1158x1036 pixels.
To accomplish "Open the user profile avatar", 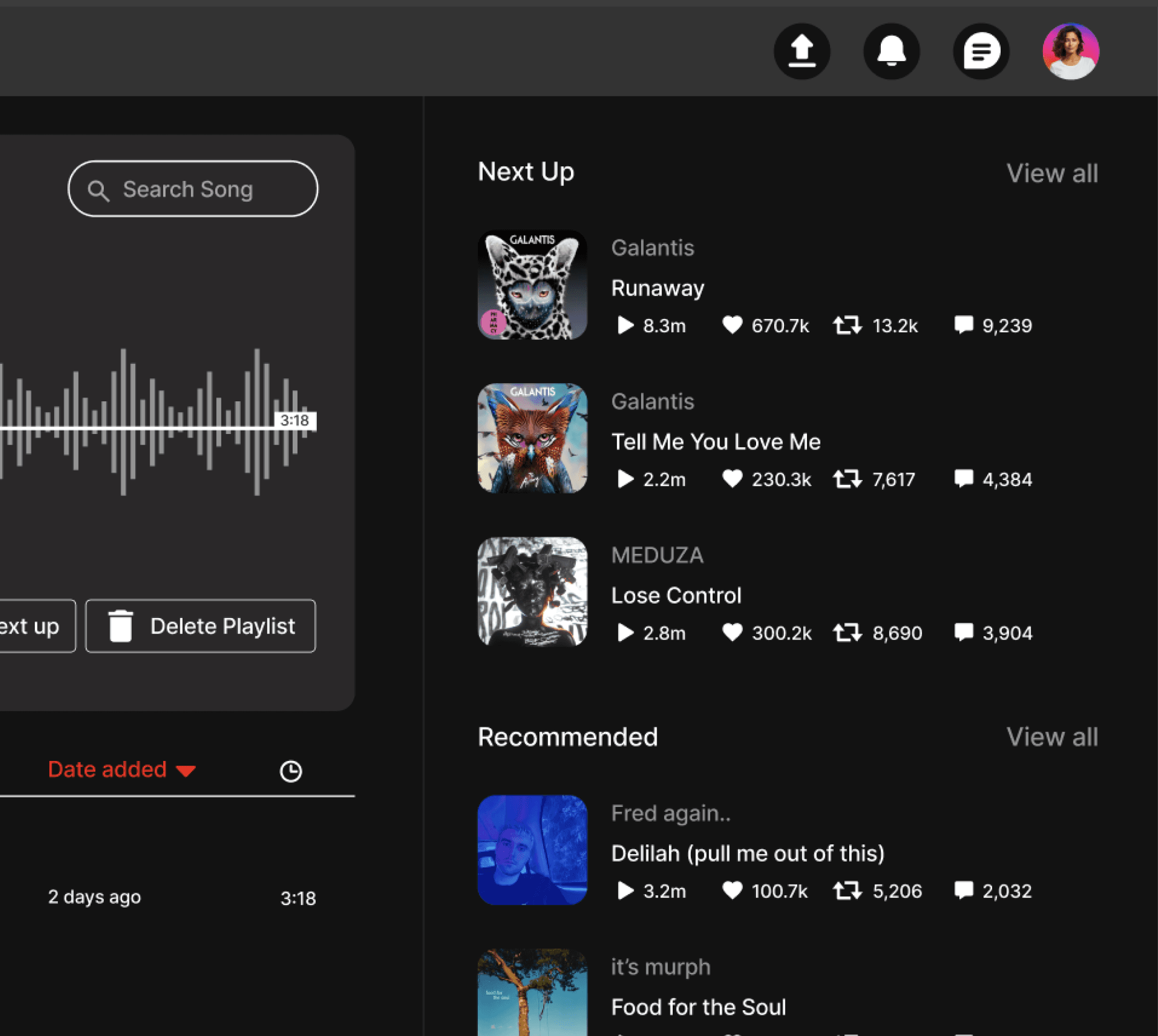I will 1070,51.
